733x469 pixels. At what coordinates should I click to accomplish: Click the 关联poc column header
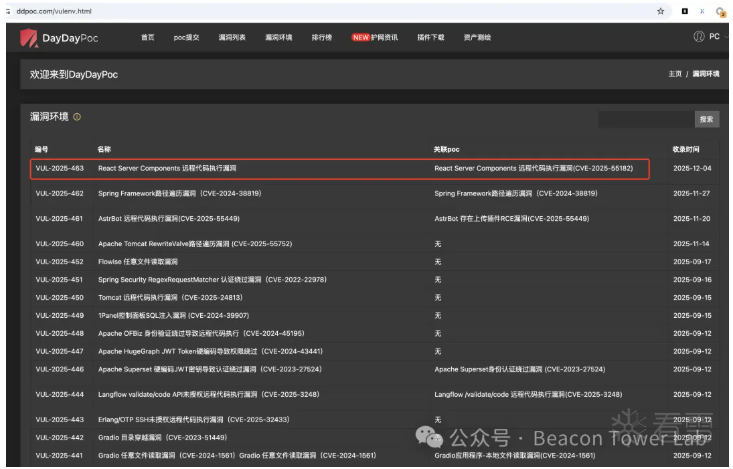click(x=446, y=150)
